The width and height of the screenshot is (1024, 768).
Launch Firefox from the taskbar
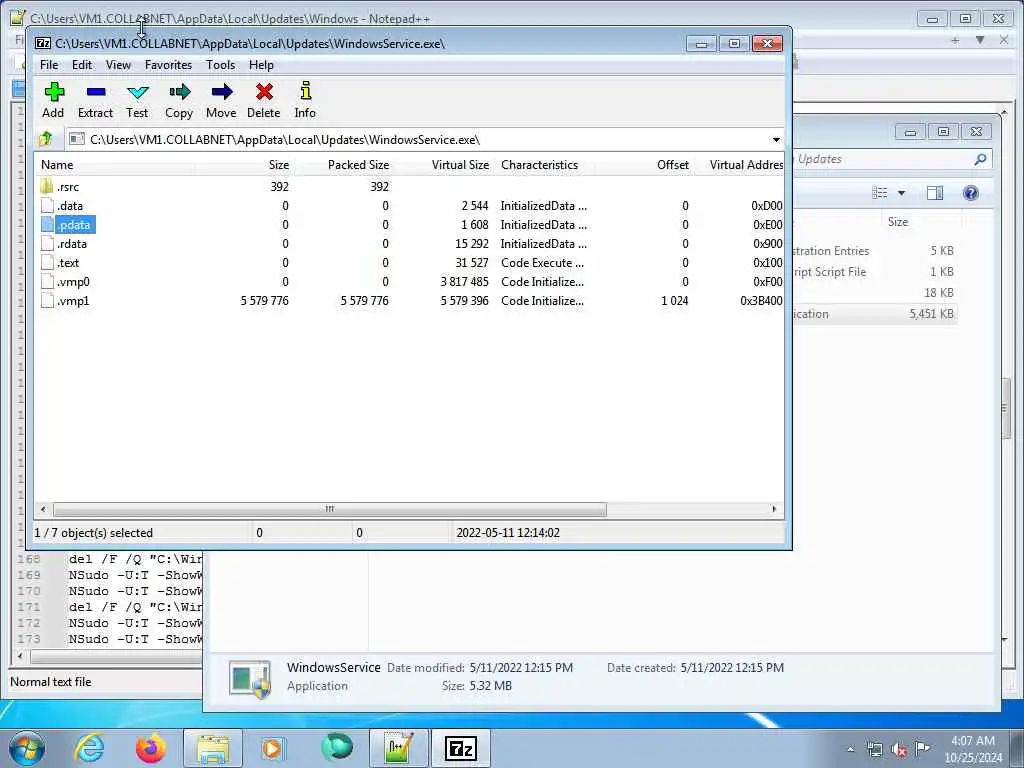tap(151, 748)
